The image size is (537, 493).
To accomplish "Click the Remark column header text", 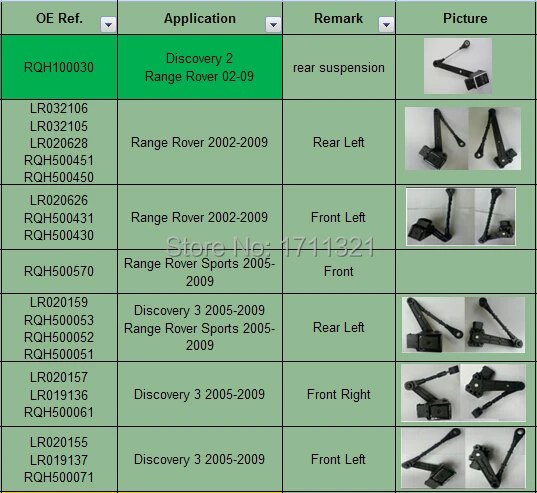I will pos(338,18).
